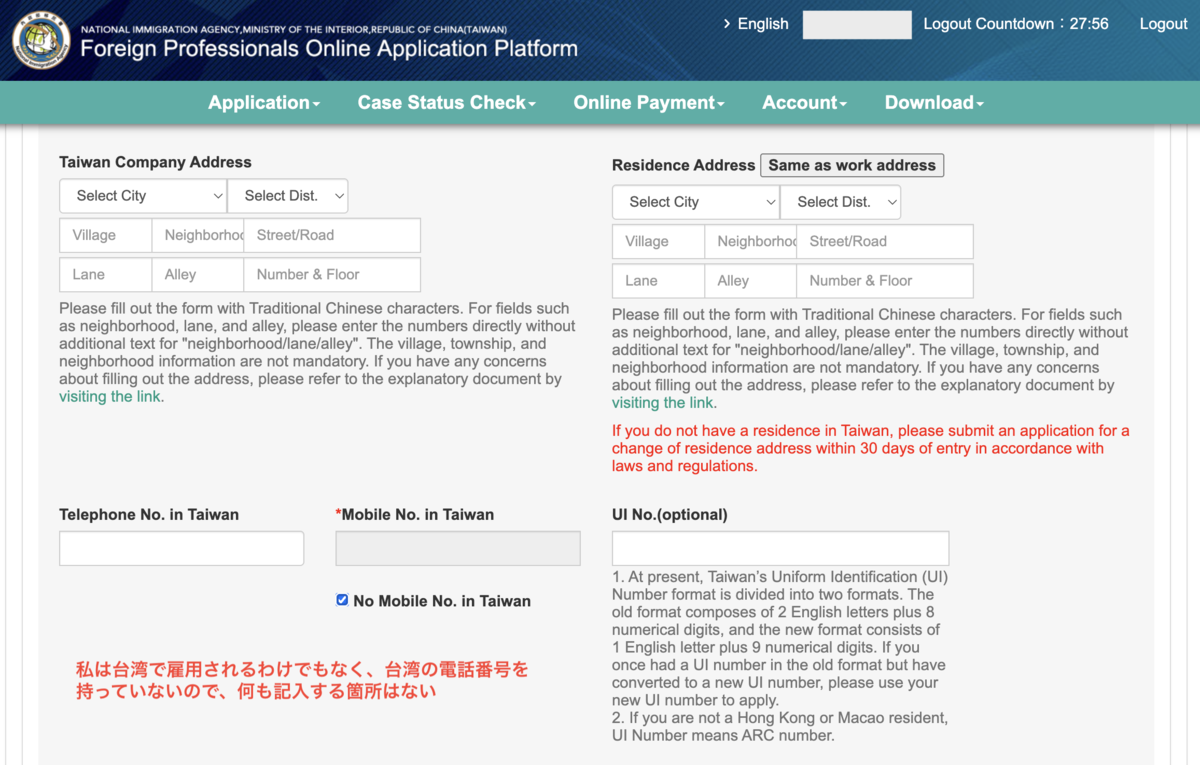This screenshot has height=765, width=1200.
Task: Open the Account menu
Action: [805, 102]
